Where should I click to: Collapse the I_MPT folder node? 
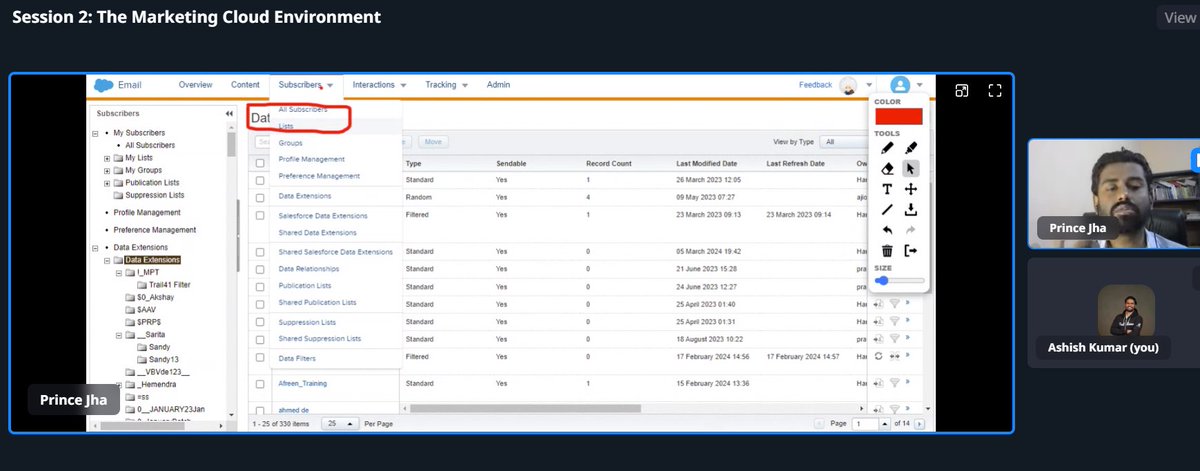pos(118,272)
